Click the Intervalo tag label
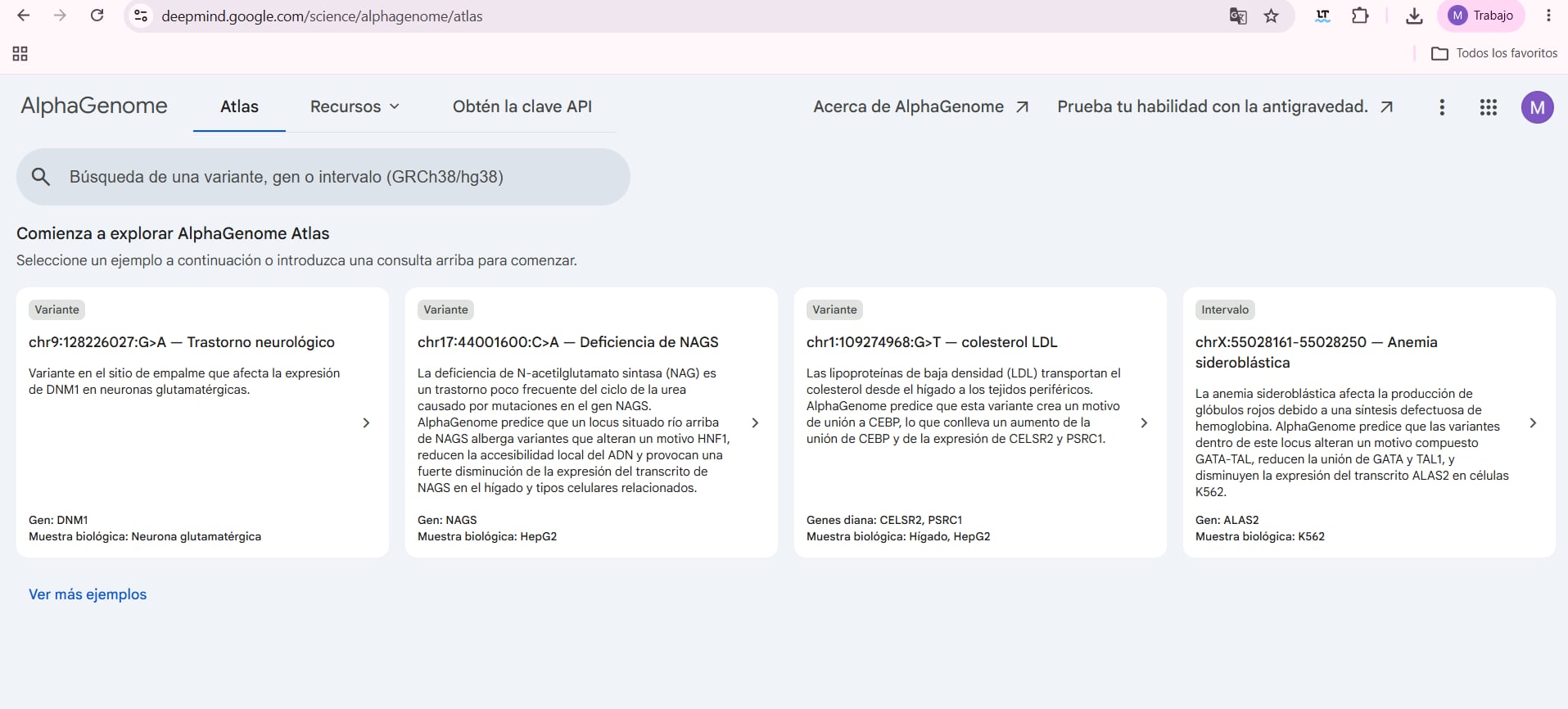 1225,309
